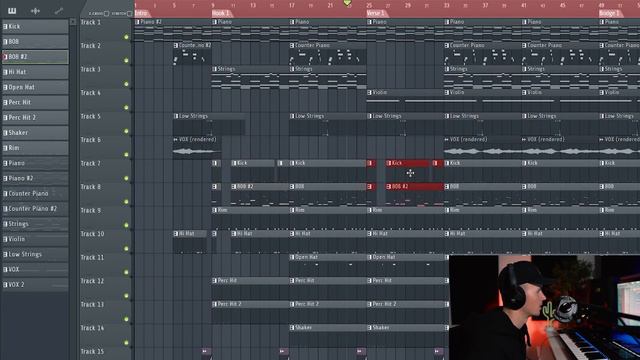The height and width of the screenshot is (360, 640).
Task: Select the highlighted 808 #2 pattern in picker
Action: (36, 57)
